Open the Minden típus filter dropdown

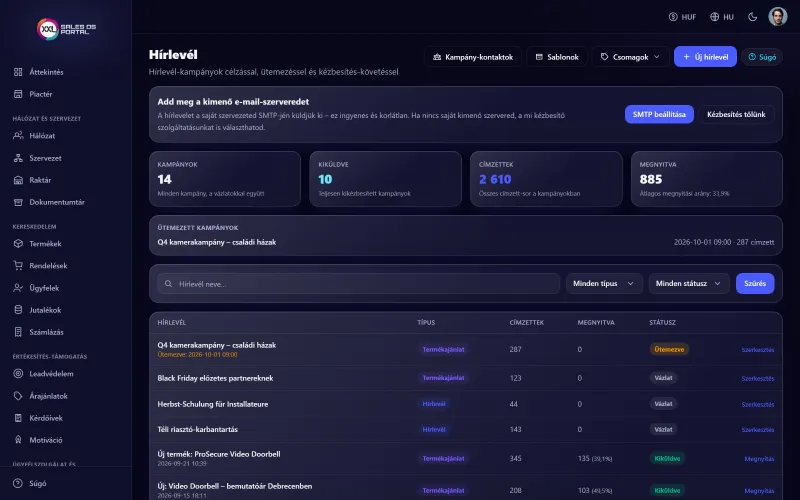604,283
